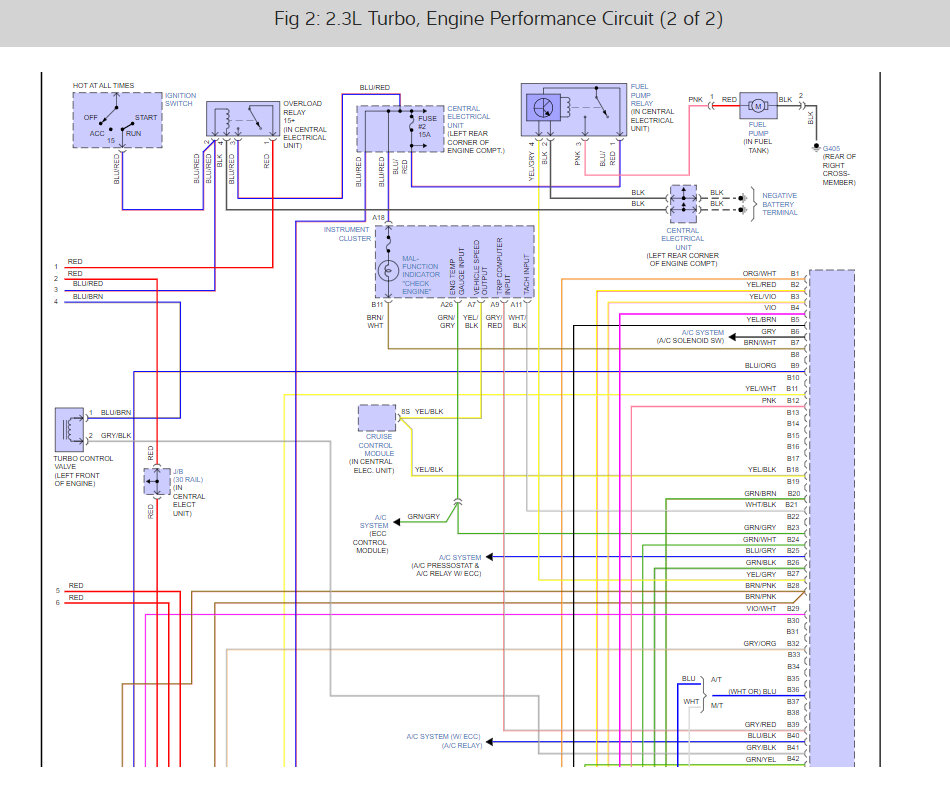Image resolution: width=950 pixels, height=790 pixels.
Task: Click the YEL/BLK B18 pin label
Action: point(774,470)
